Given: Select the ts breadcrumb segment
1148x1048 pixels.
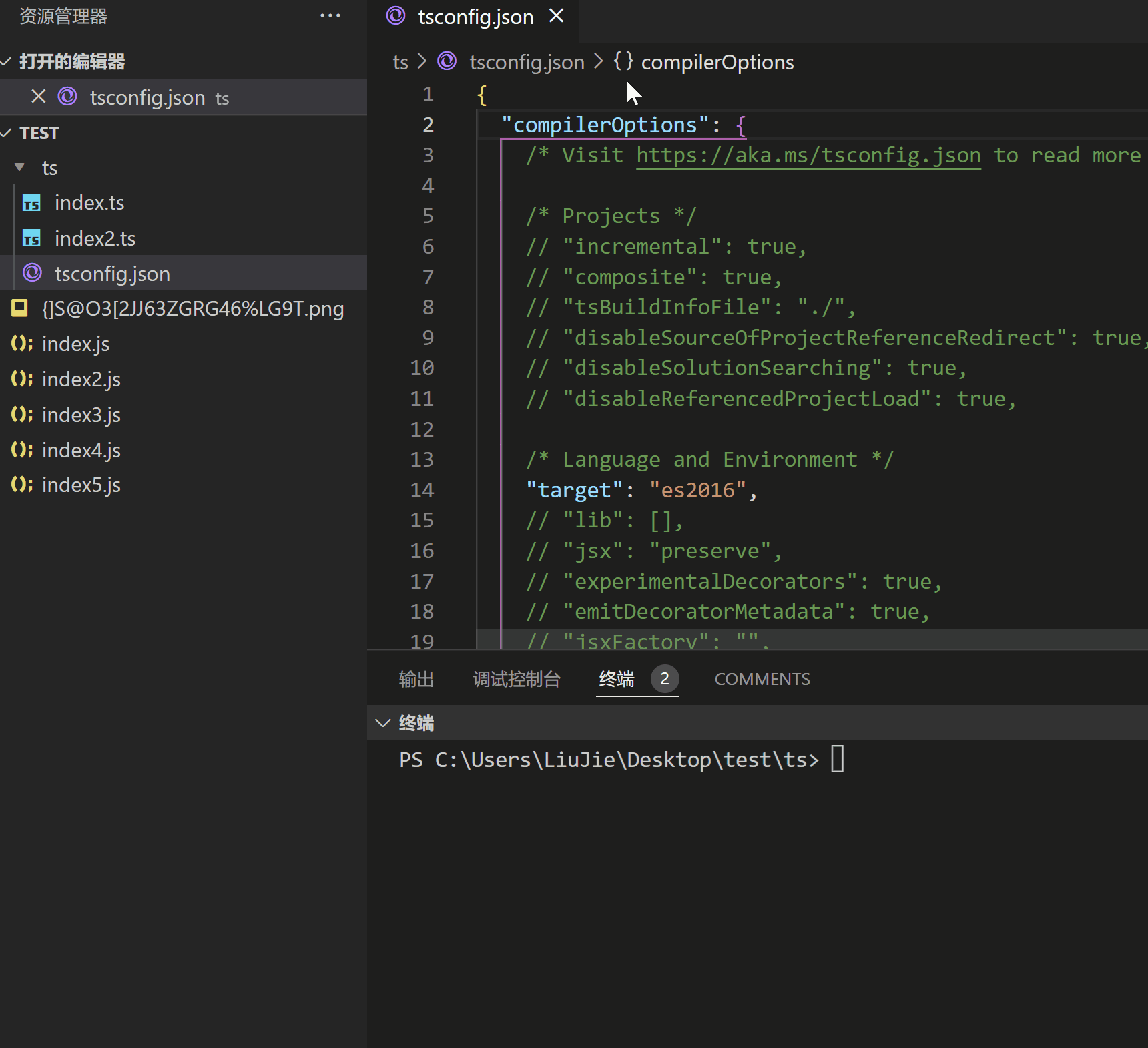Looking at the screenshot, I should tap(400, 62).
